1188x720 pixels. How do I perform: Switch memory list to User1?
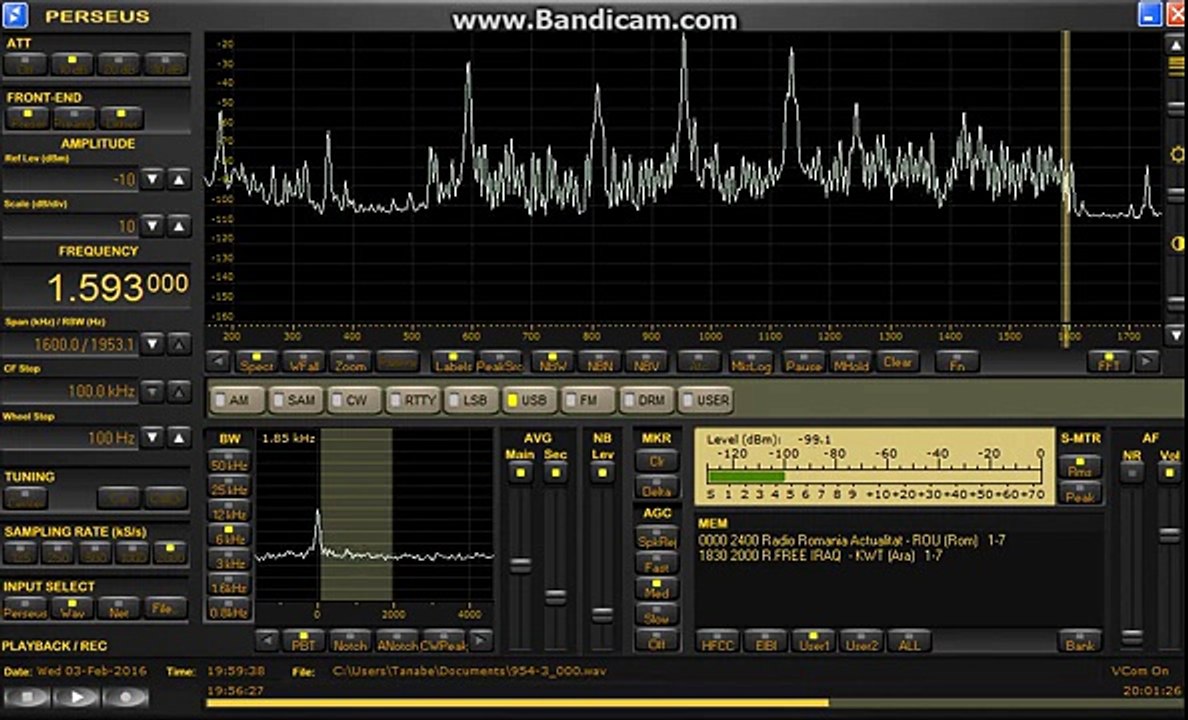pos(814,642)
